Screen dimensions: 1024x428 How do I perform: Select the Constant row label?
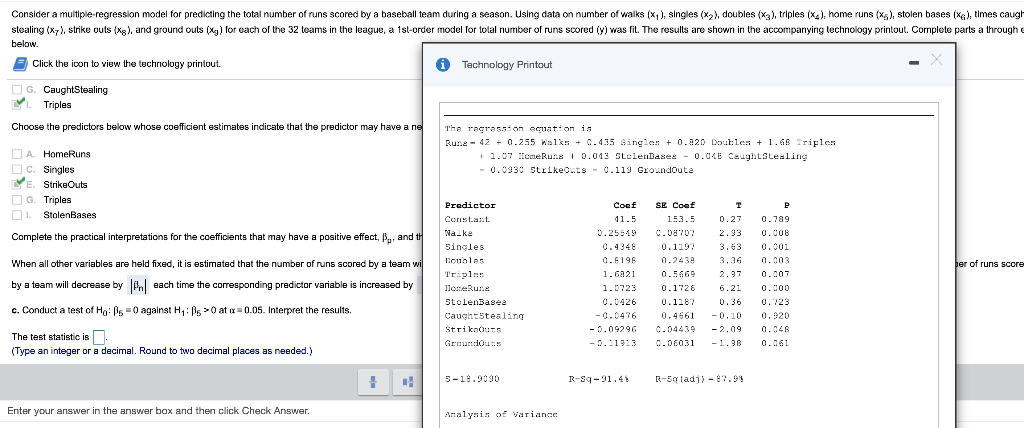[x=467, y=220]
